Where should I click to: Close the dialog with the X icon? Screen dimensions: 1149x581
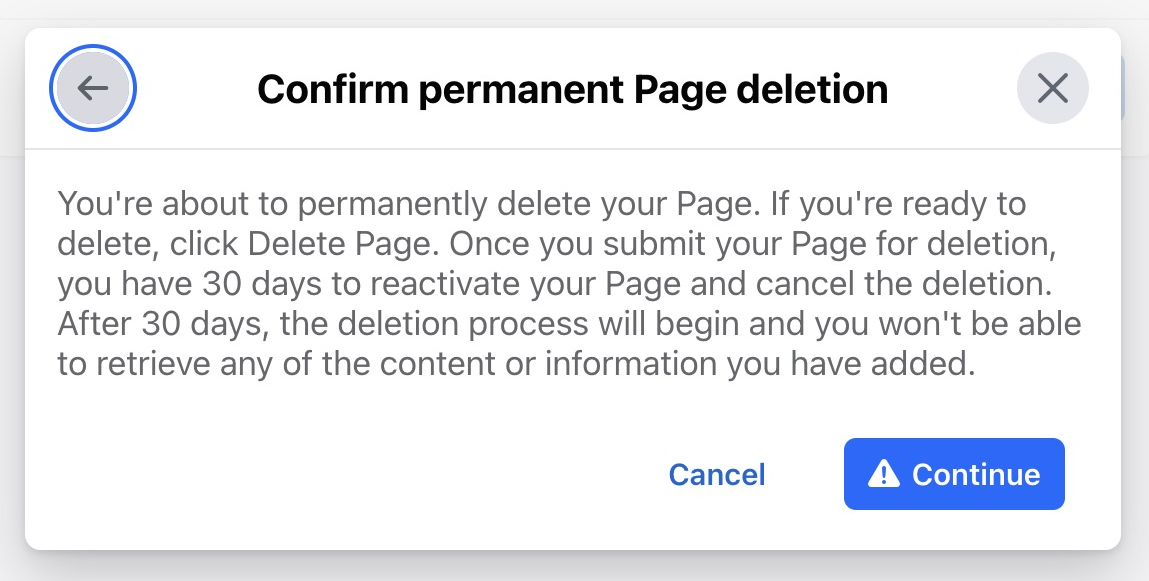pyautogui.click(x=1052, y=88)
